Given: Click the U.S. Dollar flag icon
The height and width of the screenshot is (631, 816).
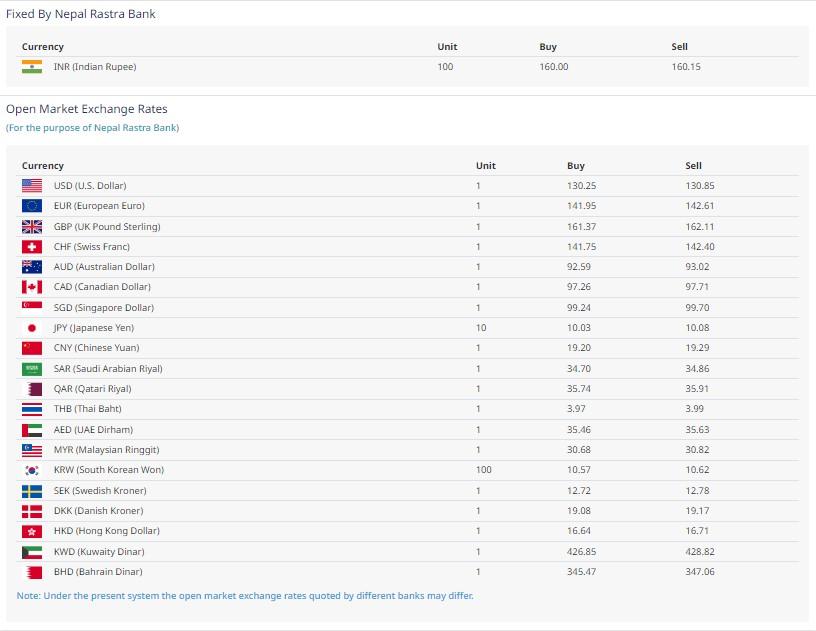Looking at the screenshot, I should [32, 186].
